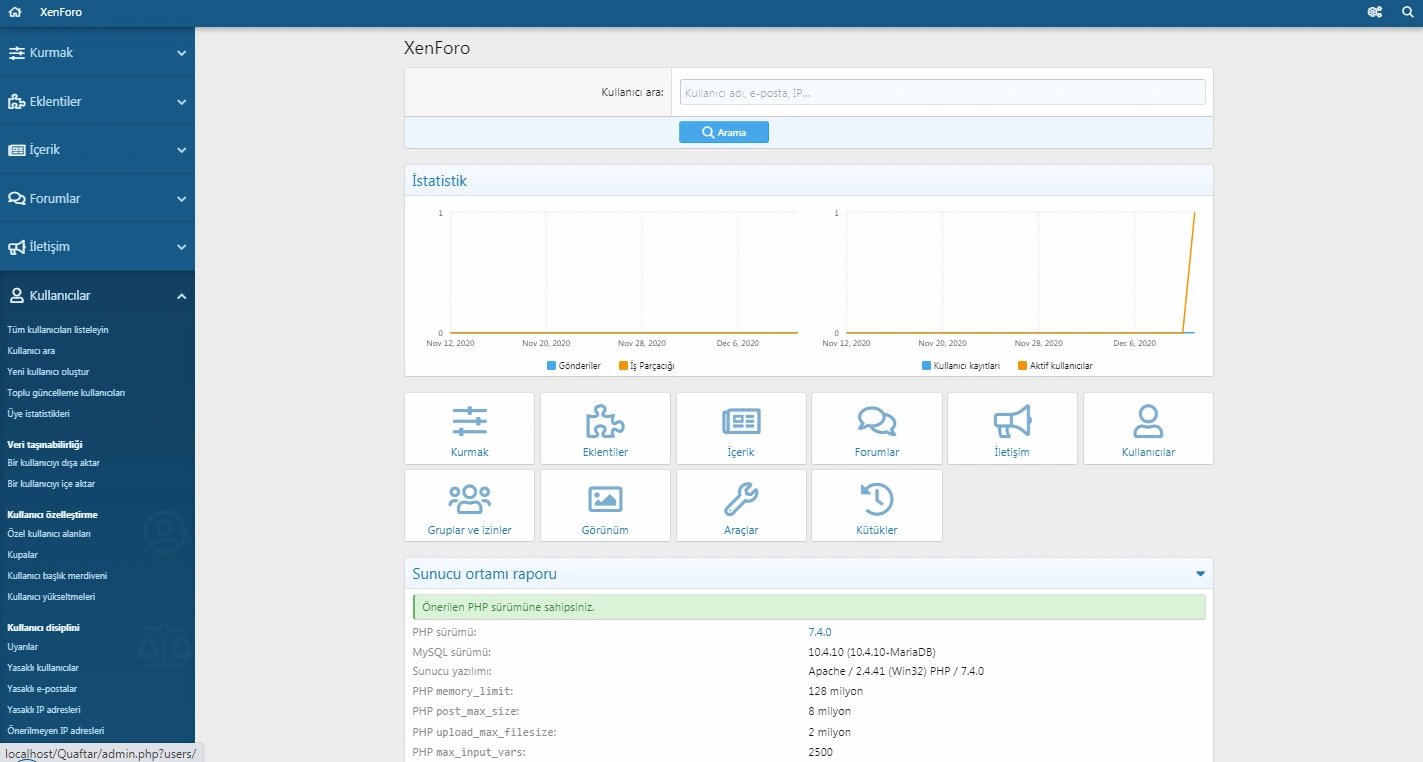Screen dimensions: 1423x762
Task: Expand the Eklentiler sidebar section chevron
Action: pyautogui.click(x=181, y=102)
